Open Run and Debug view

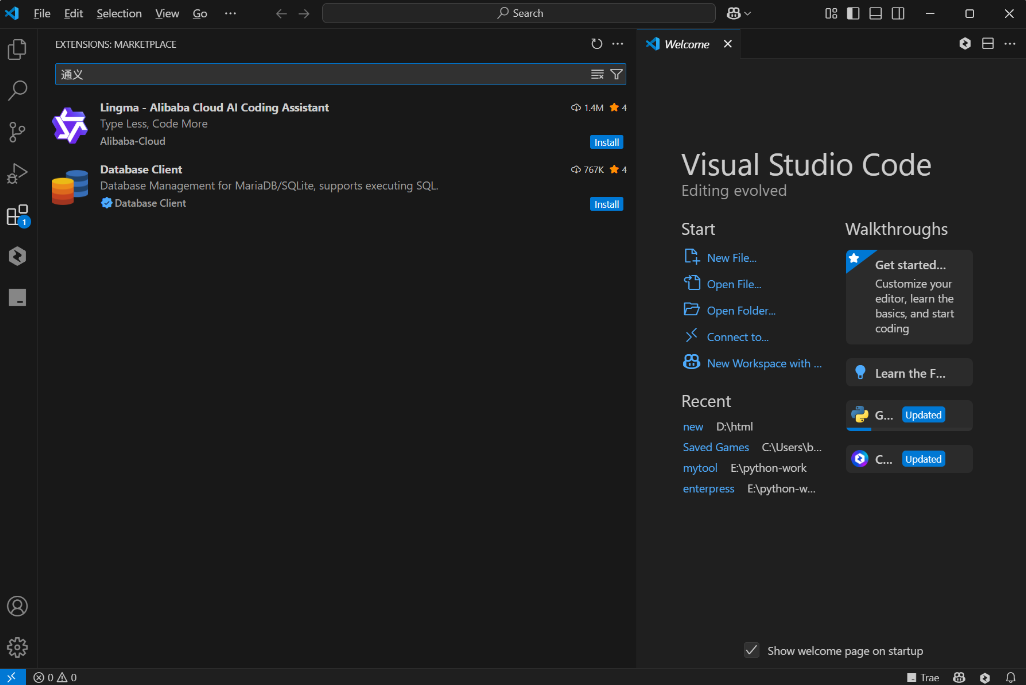click(x=17, y=174)
